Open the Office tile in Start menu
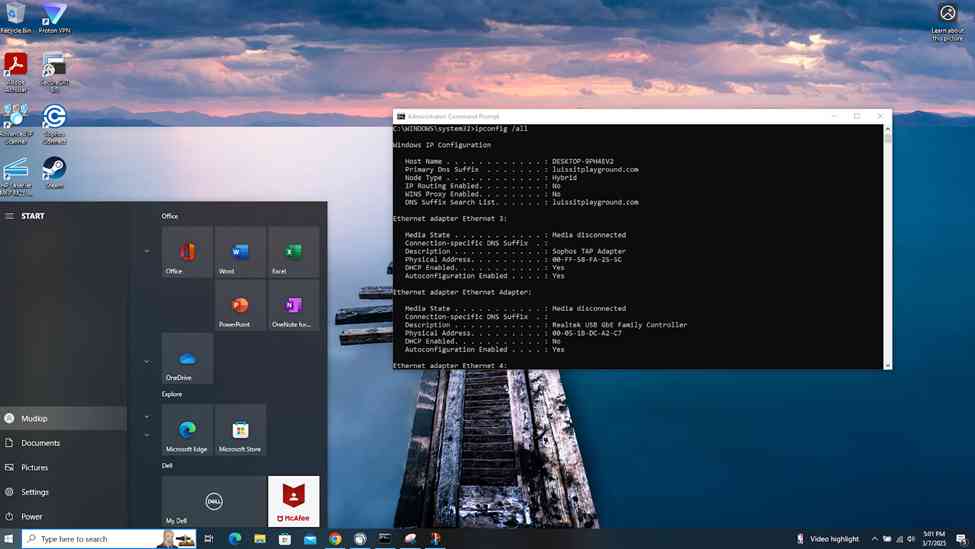 coord(187,252)
